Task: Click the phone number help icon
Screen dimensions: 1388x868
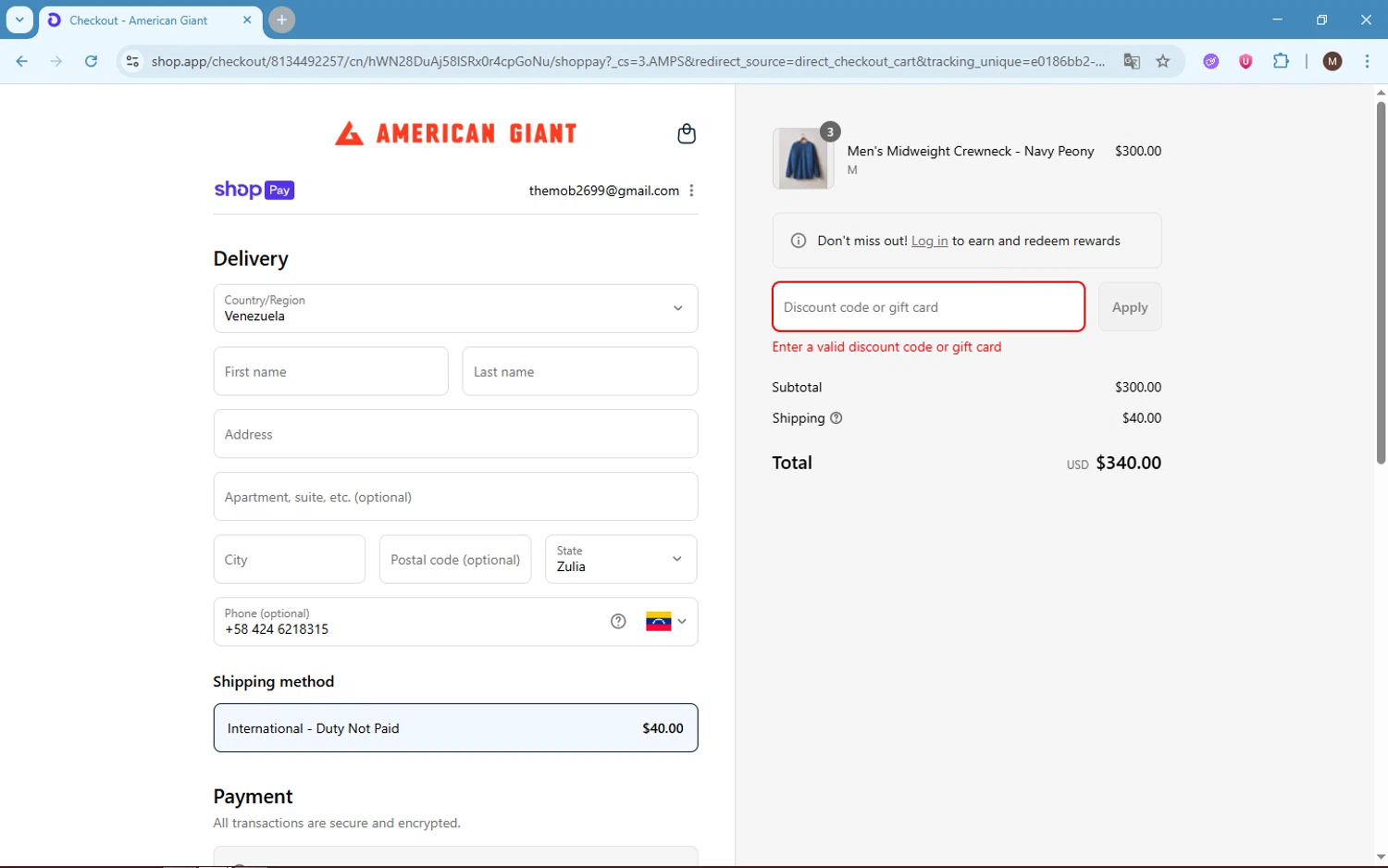Action: 618,621
